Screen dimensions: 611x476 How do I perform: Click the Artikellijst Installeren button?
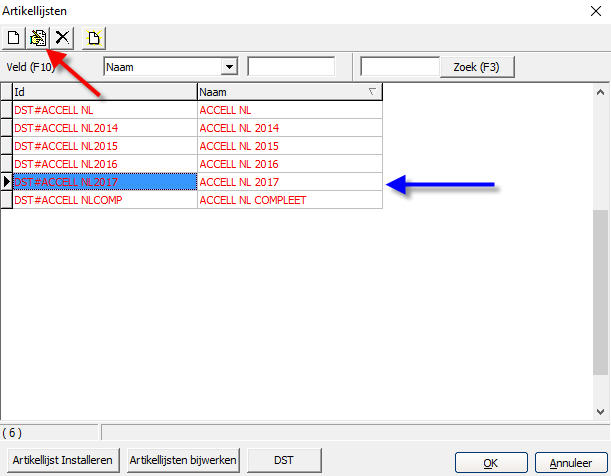(62, 460)
